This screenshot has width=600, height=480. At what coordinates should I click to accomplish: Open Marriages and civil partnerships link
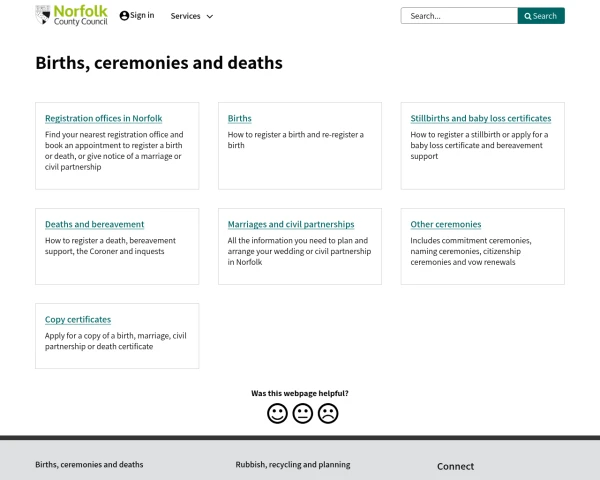(x=290, y=224)
